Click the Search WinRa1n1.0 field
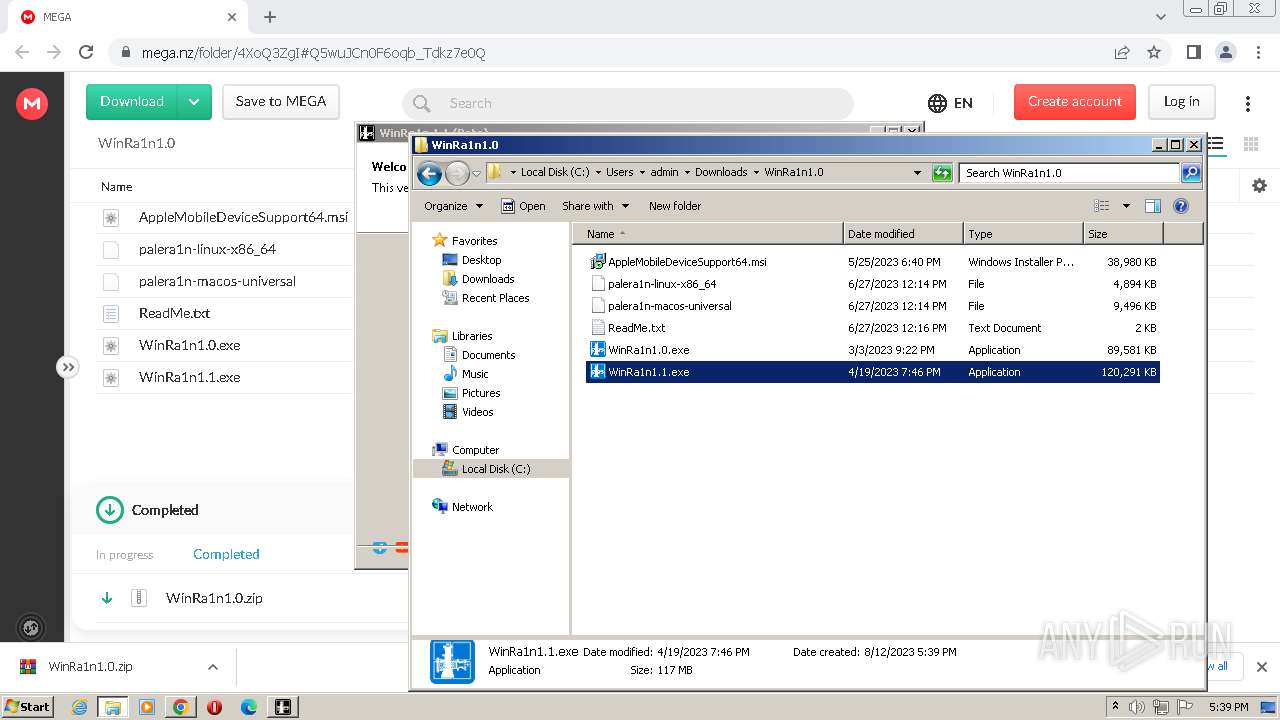The height and width of the screenshot is (720, 1280). (1070, 173)
